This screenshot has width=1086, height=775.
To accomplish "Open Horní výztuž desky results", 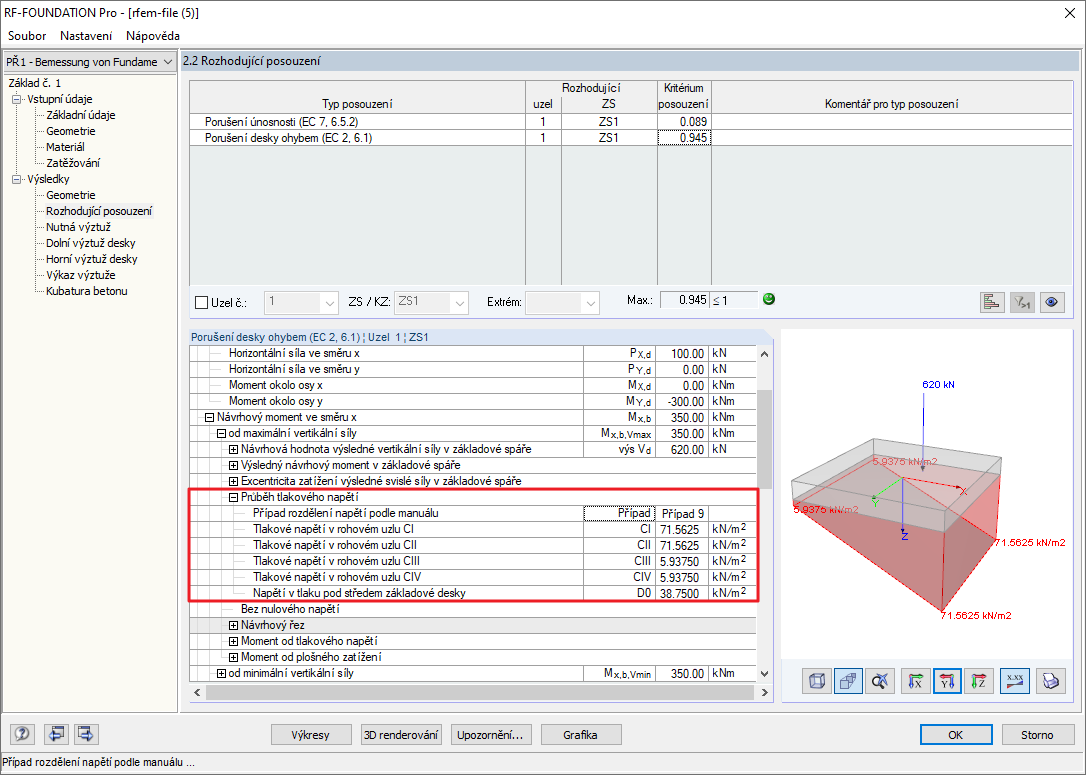I will coord(91,259).
